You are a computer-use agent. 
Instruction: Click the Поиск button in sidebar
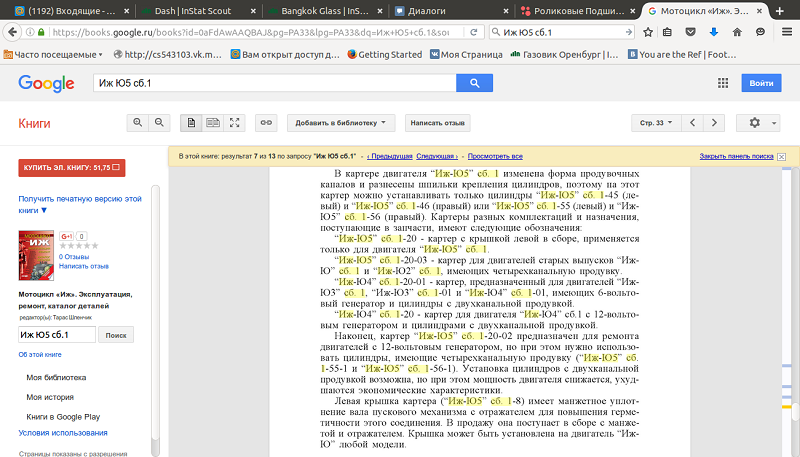coord(116,335)
